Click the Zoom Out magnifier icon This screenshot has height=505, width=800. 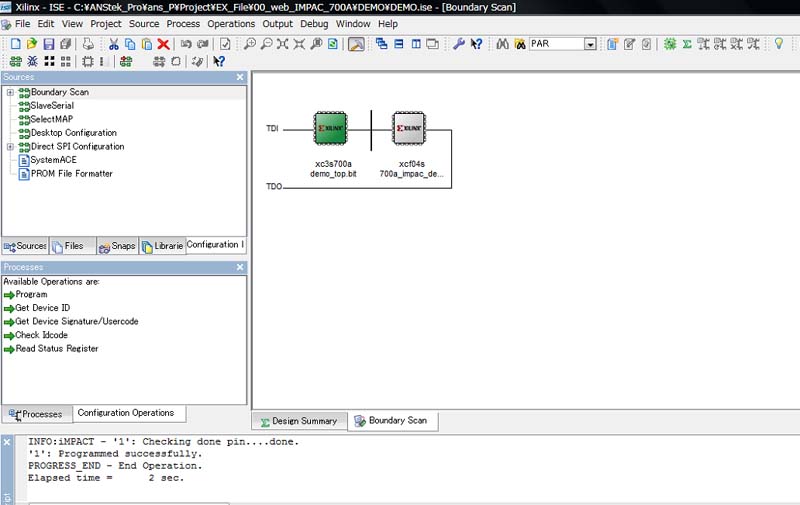[266, 44]
